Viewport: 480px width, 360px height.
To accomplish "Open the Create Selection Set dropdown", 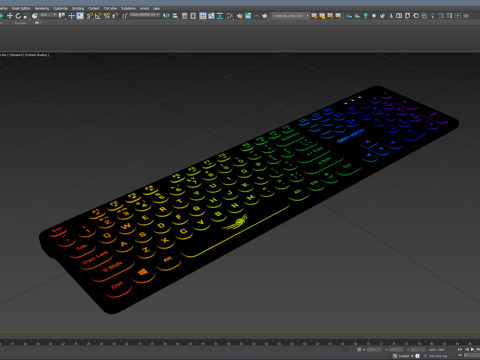I will click(145, 15).
